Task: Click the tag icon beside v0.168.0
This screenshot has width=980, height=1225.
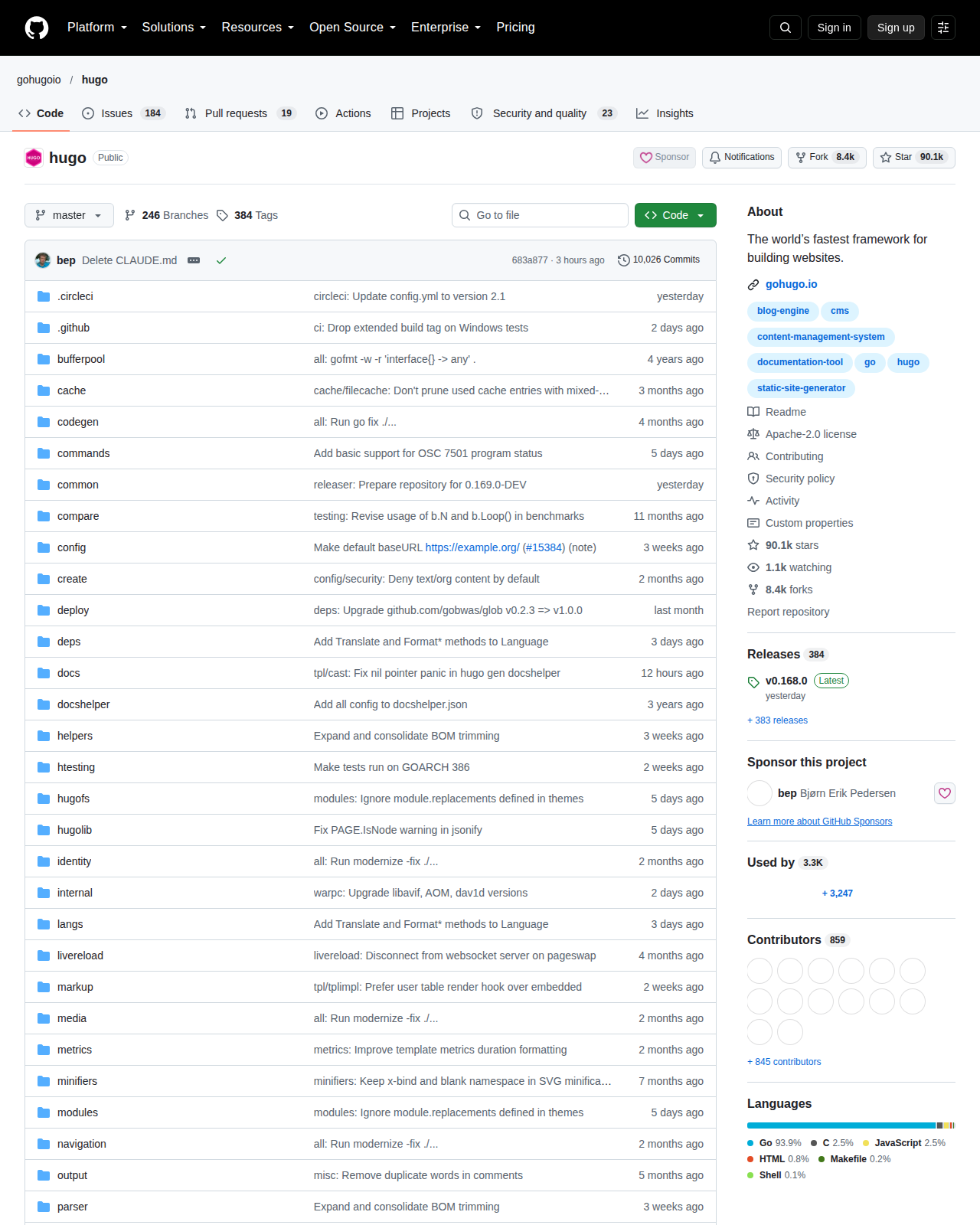Action: coord(753,681)
